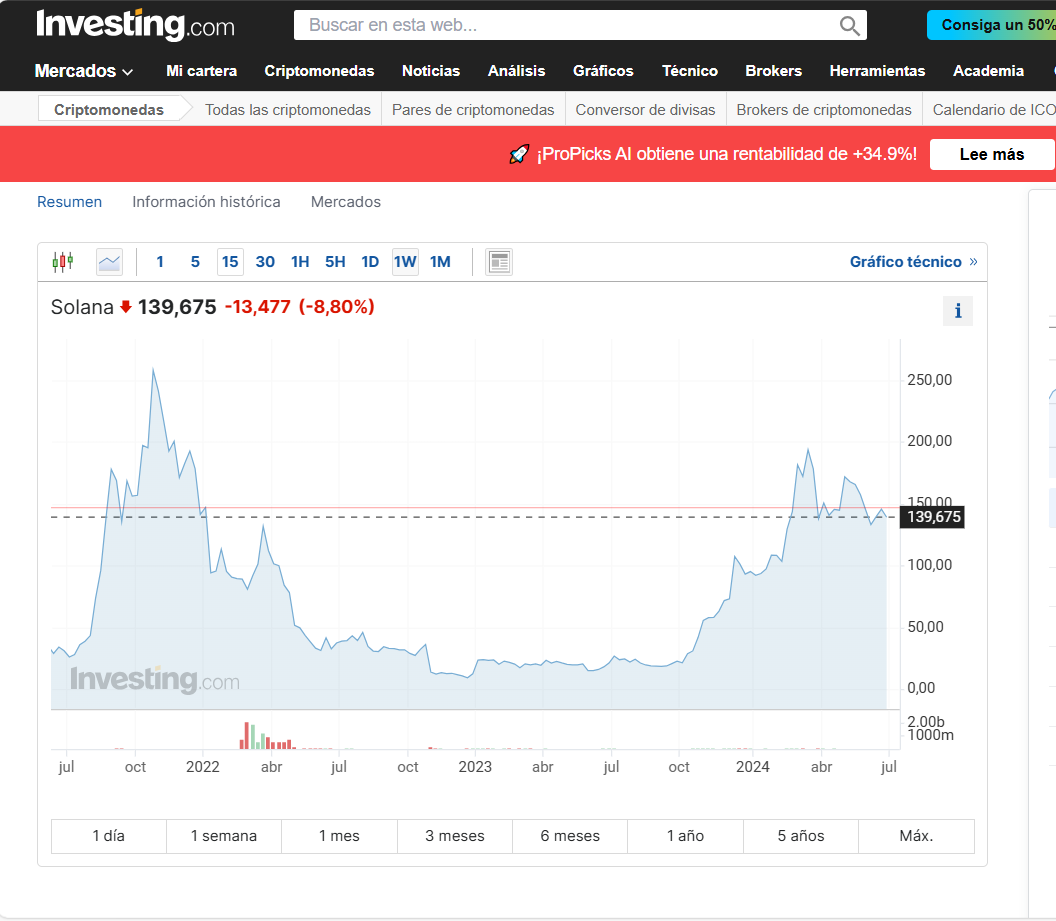Viewport: 1056px width, 921px height.
Task: Click the -13,477 price change value
Action: click(x=257, y=307)
